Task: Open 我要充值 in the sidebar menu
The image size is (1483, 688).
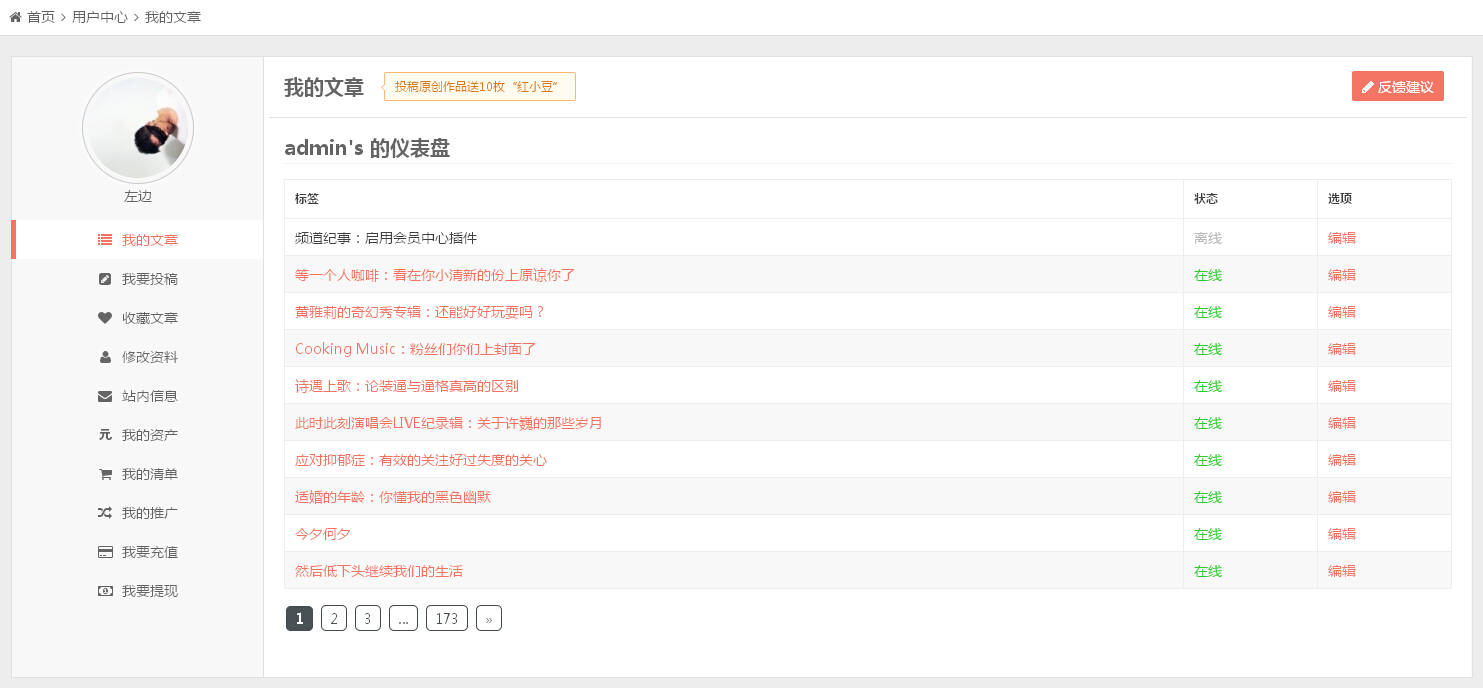Action: (137, 552)
